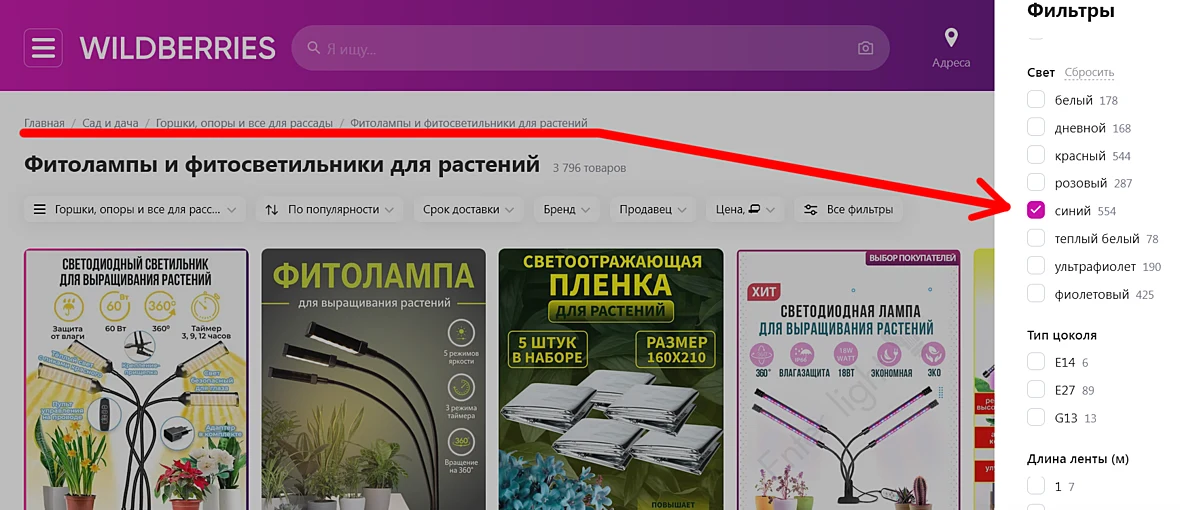Click the sort arrows icon by По популярности
Image resolution: width=1180 pixels, height=510 pixels.
tap(272, 210)
